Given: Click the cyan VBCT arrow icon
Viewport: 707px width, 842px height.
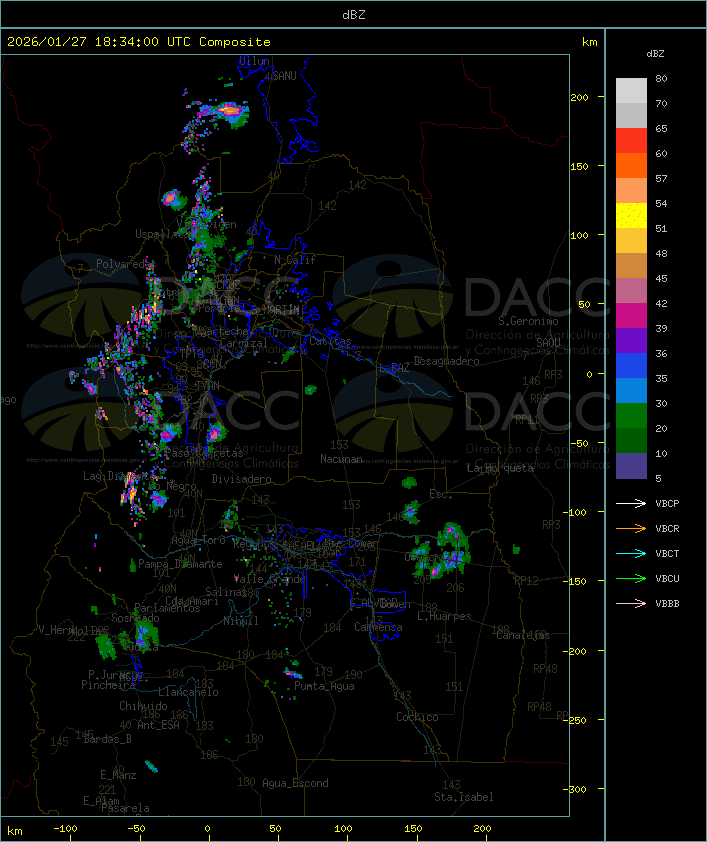Looking at the screenshot, I should click(631, 553).
